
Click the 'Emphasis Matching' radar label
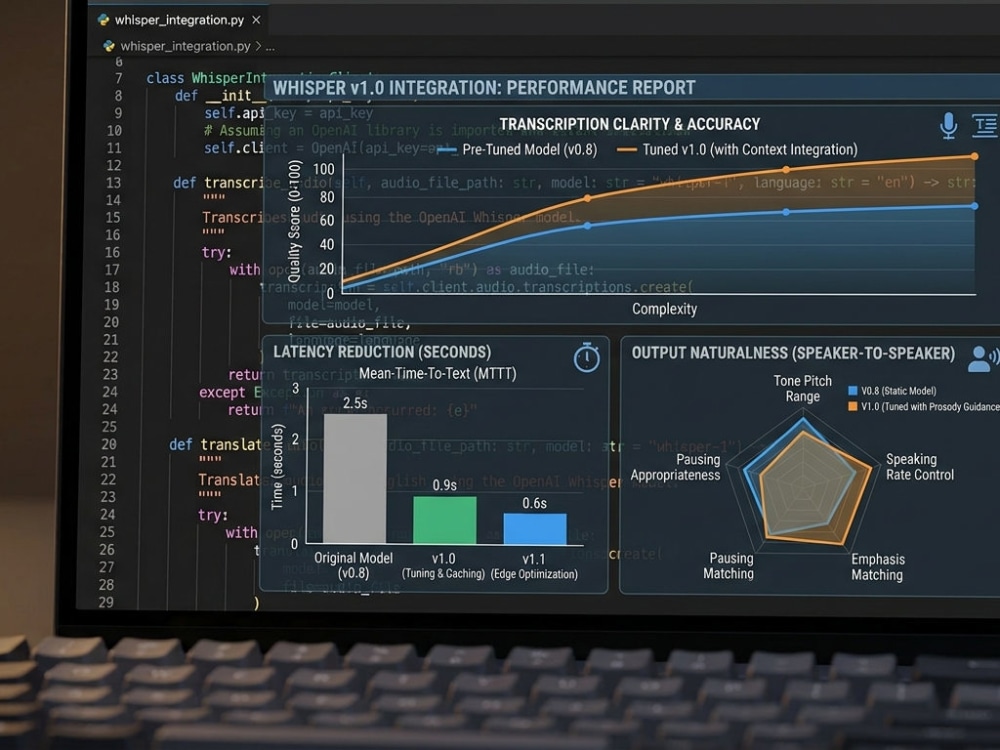pyautogui.click(x=878, y=567)
